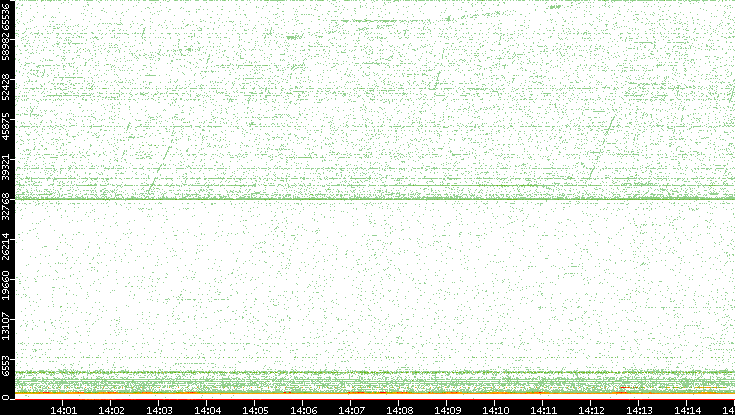The height and width of the screenshot is (415, 735).
Task: Click the 14:14 time axis label
Action: pyautogui.click(x=687, y=410)
